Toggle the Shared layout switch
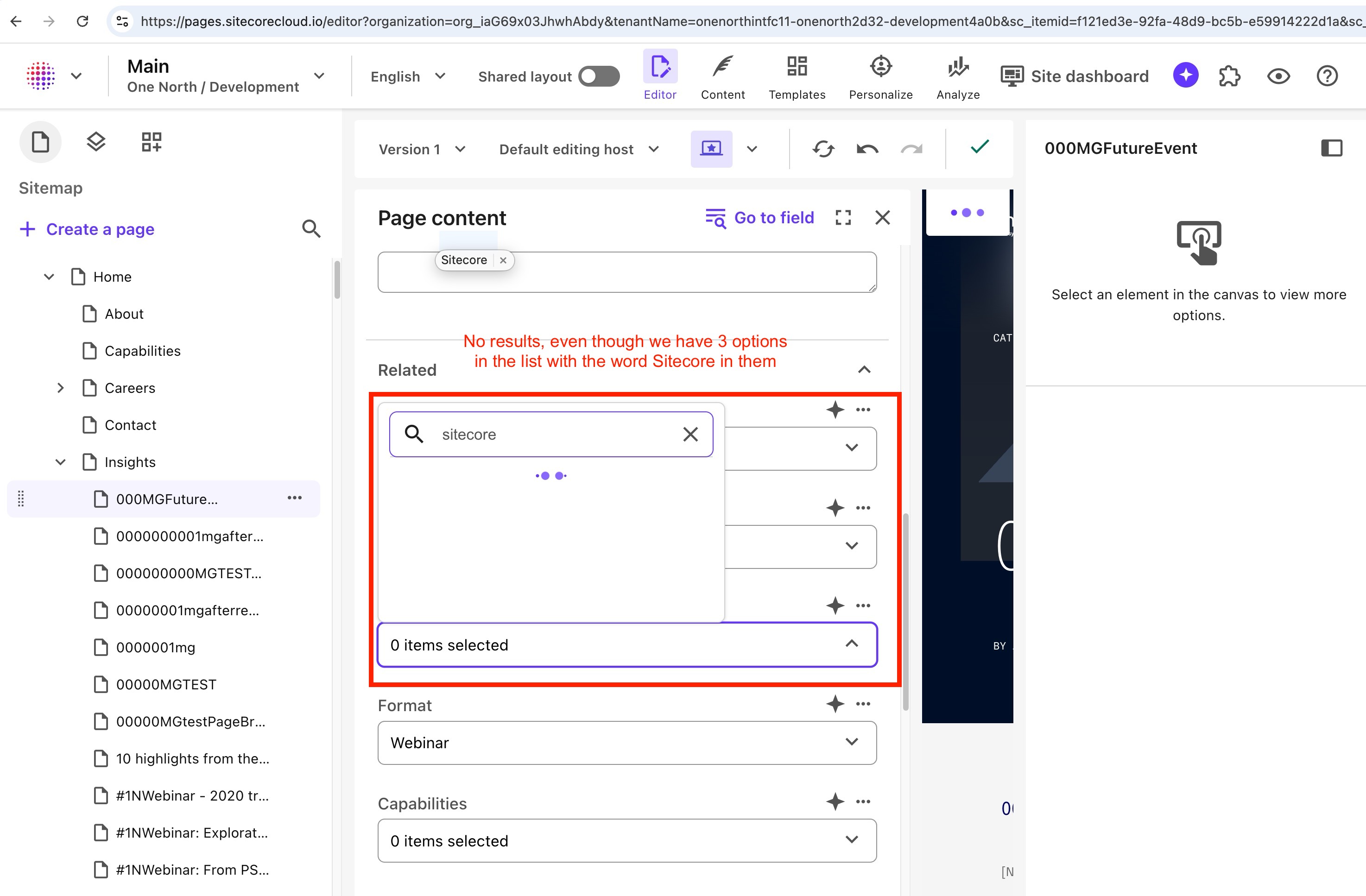Image resolution: width=1366 pixels, height=896 pixels. [599, 76]
